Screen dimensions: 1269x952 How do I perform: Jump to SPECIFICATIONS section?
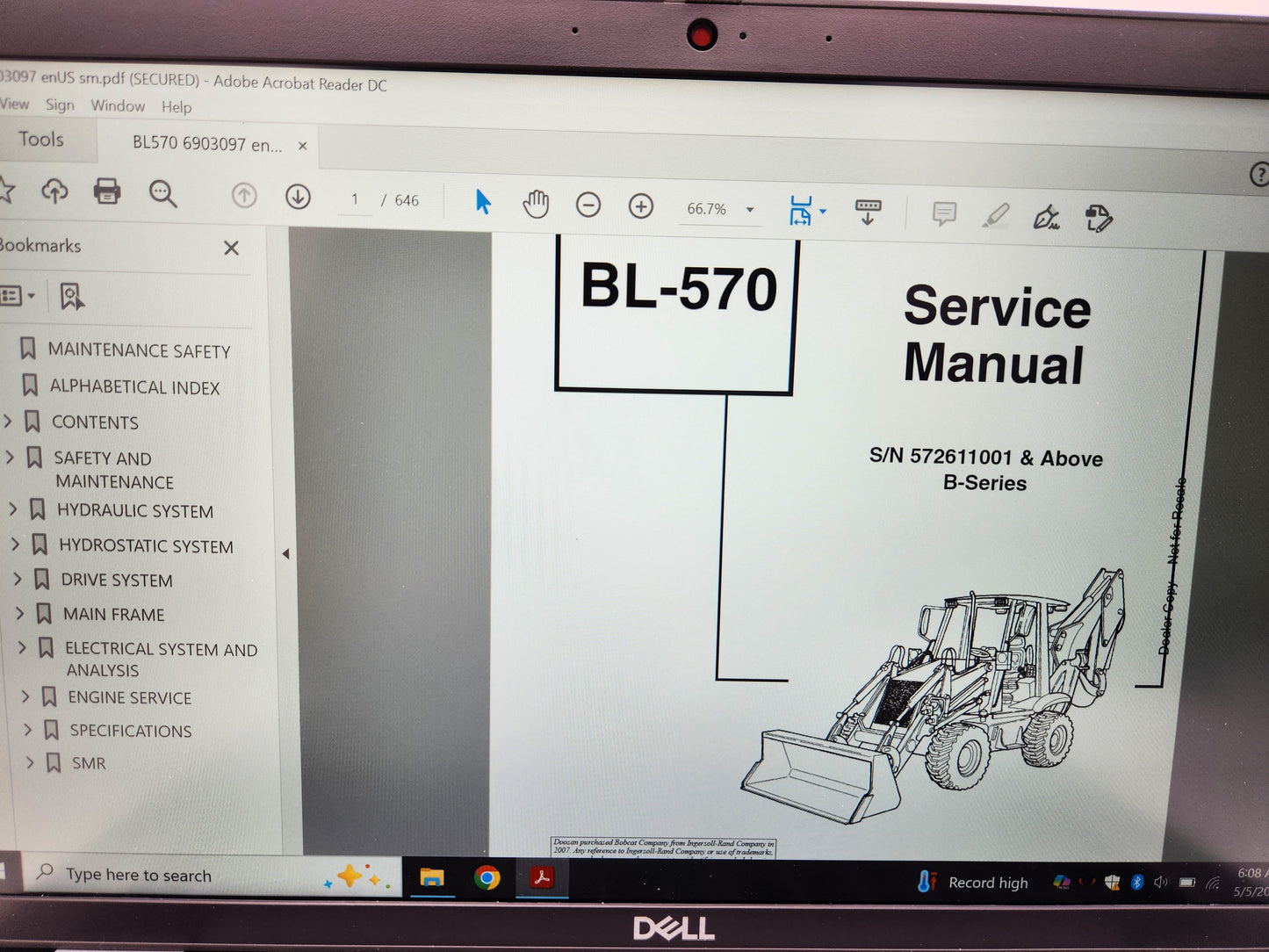pyautogui.click(x=131, y=731)
